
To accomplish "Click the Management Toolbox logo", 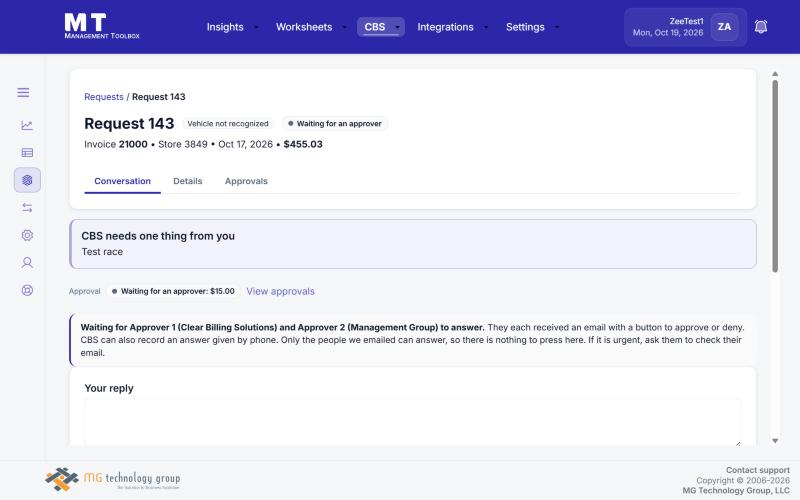I will coord(102,26).
